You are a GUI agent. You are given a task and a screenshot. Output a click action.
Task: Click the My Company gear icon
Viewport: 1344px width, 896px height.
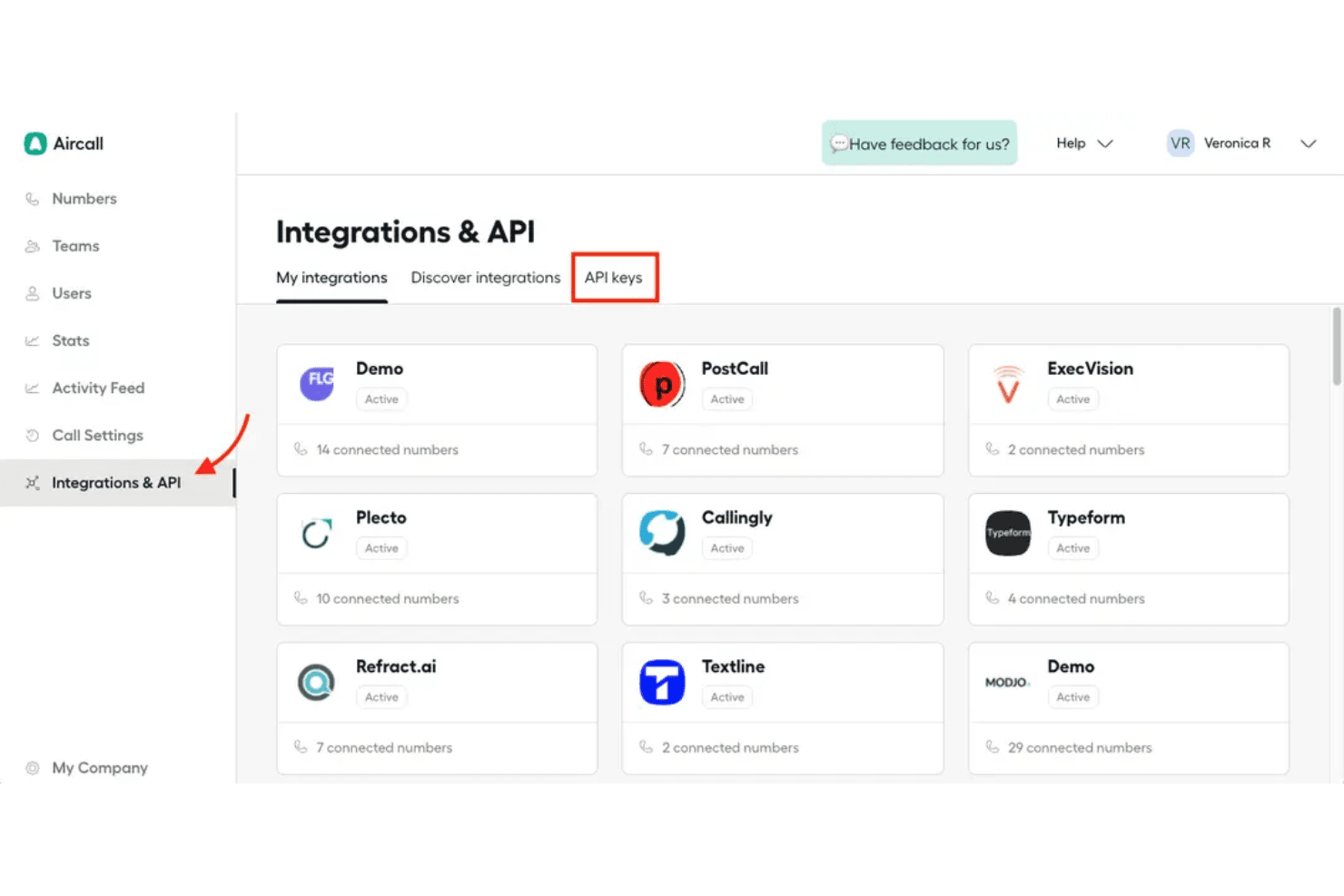tap(33, 768)
